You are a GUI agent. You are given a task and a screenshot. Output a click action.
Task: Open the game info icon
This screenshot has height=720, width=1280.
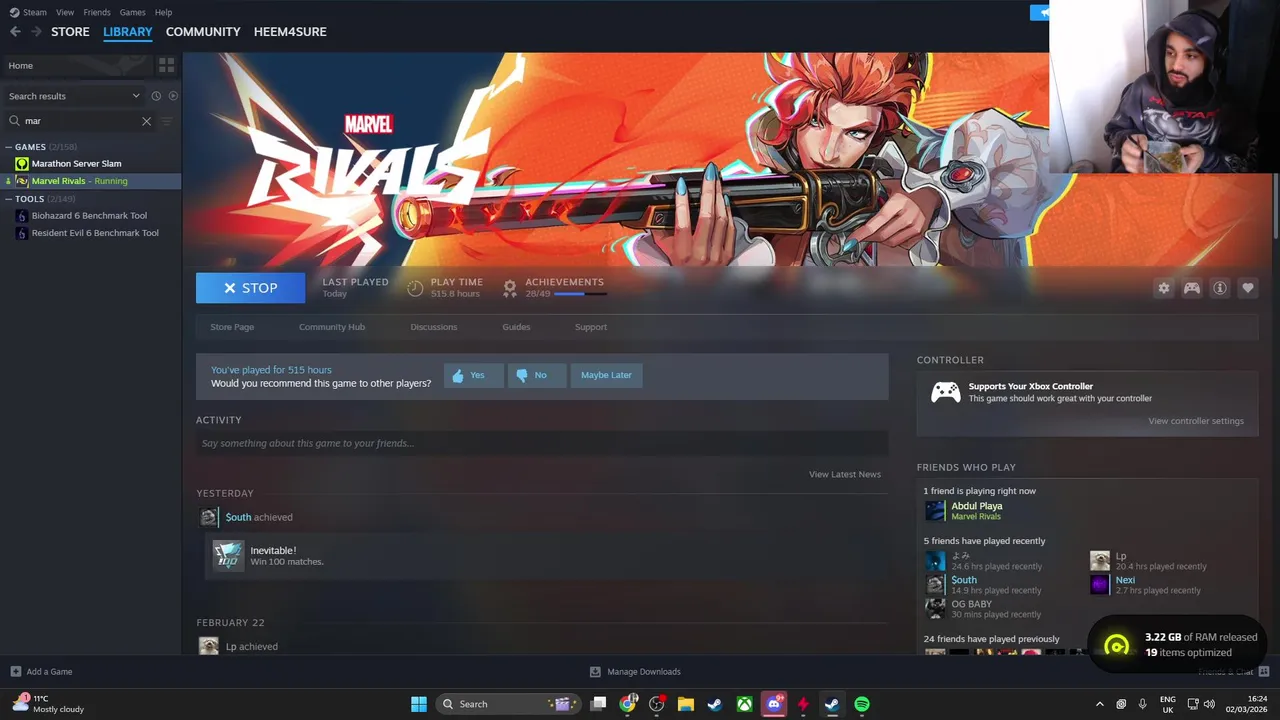point(1220,288)
